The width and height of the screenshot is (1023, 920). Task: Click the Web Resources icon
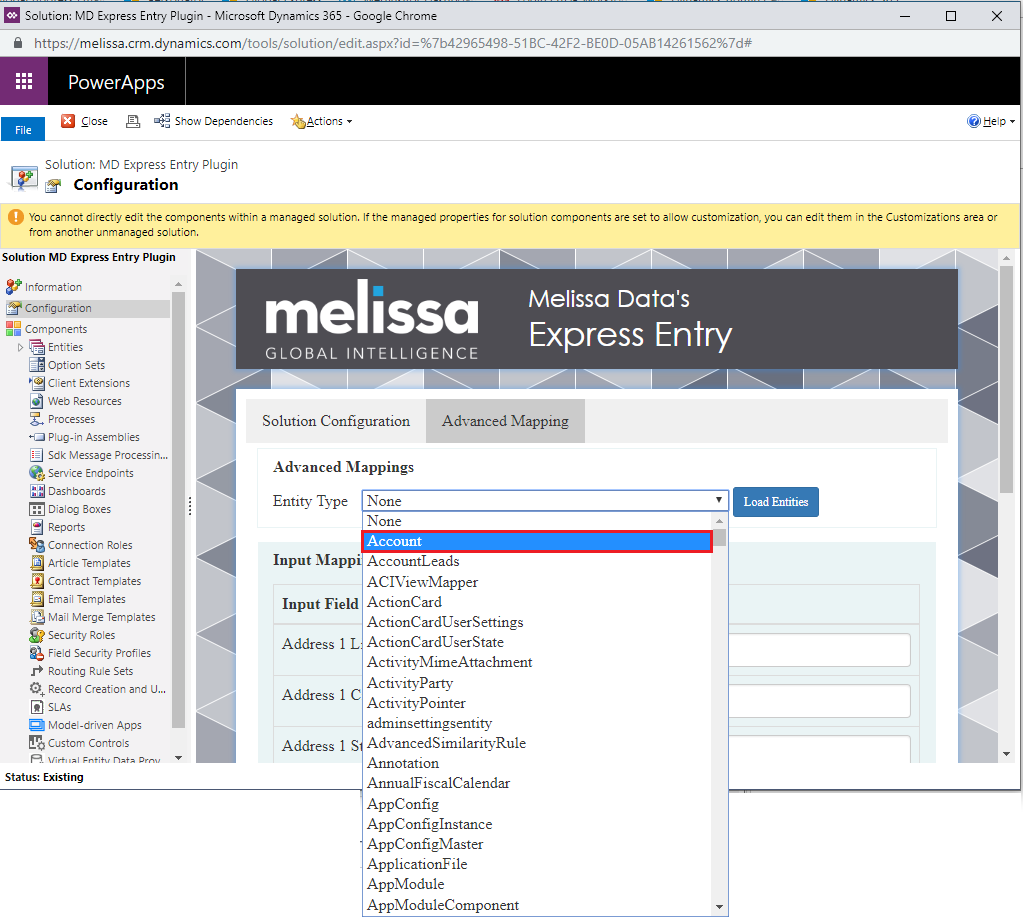[37, 401]
